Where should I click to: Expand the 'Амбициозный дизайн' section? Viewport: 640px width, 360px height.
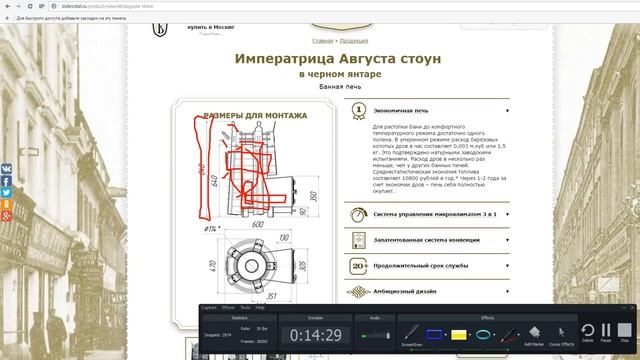point(427,291)
